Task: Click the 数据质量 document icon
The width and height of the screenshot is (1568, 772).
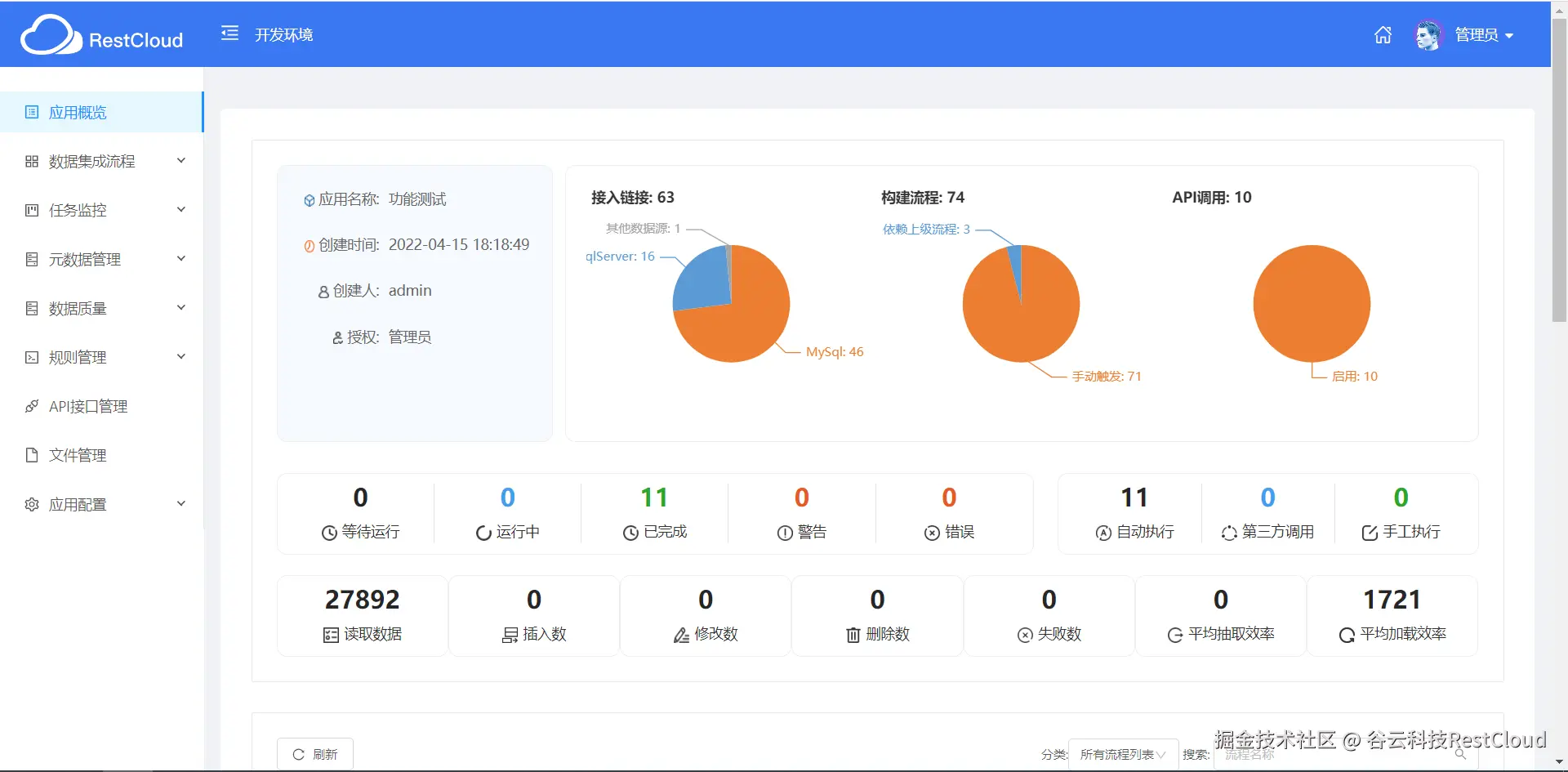Action: (x=32, y=308)
